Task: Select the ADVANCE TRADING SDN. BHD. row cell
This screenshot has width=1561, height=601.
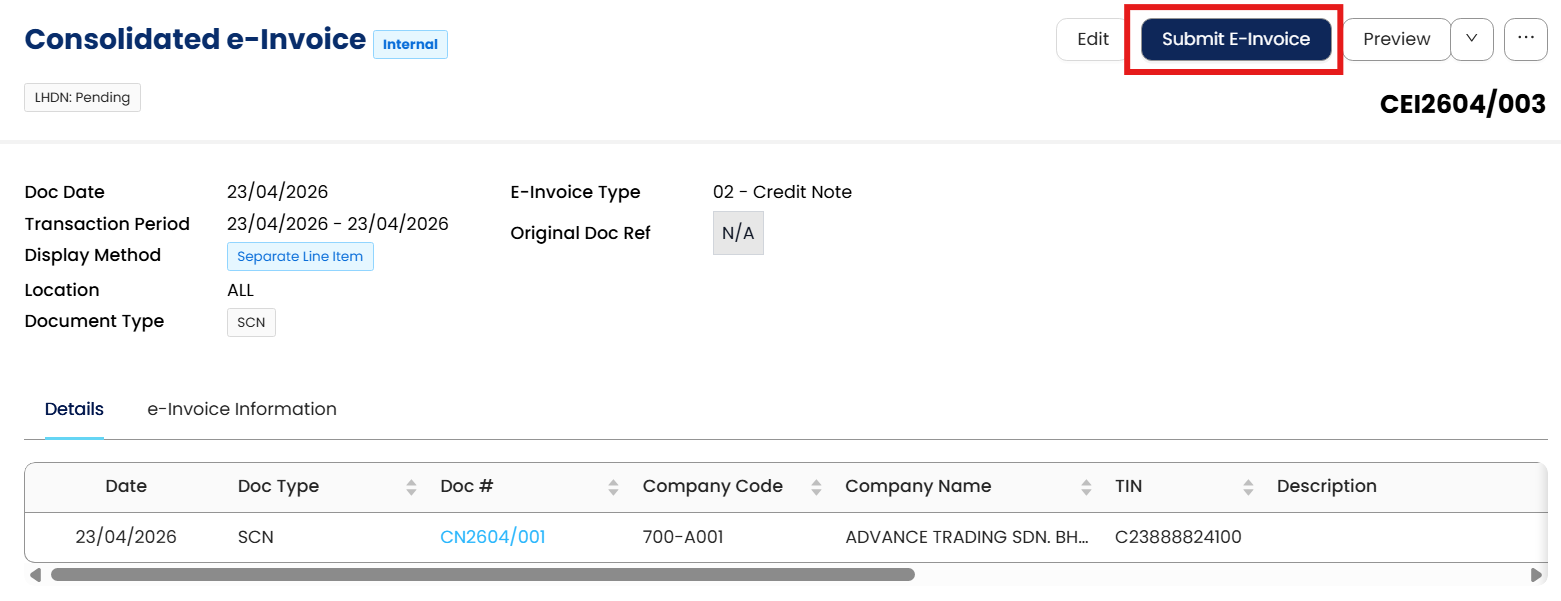Action: [966, 537]
